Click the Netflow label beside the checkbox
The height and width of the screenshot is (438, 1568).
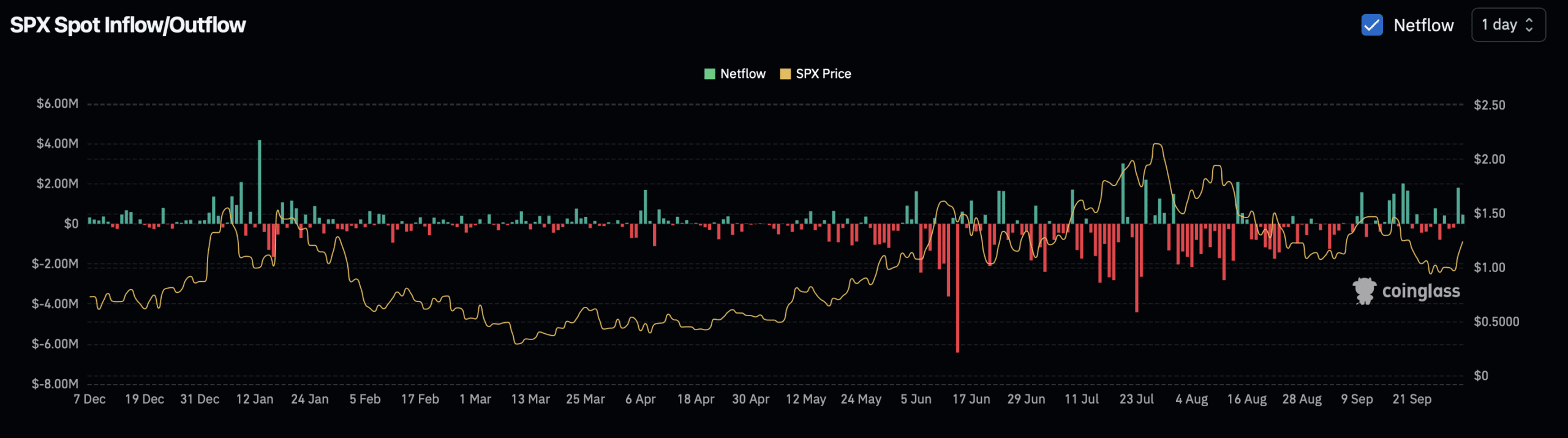[x=1423, y=25]
